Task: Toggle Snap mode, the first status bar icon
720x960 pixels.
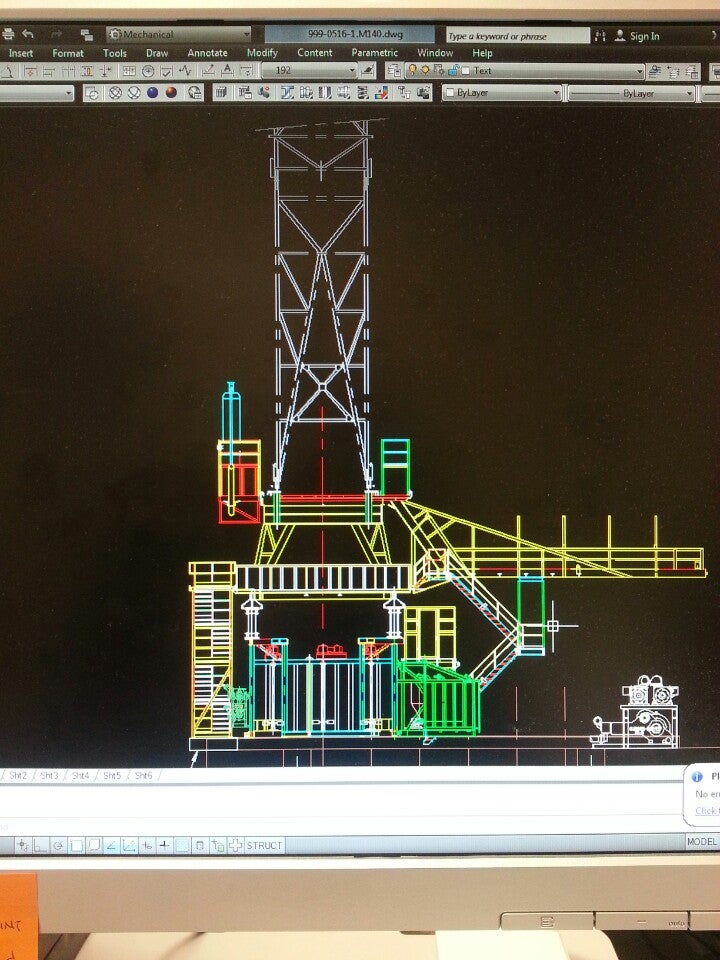Action: [x=23, y=846]
